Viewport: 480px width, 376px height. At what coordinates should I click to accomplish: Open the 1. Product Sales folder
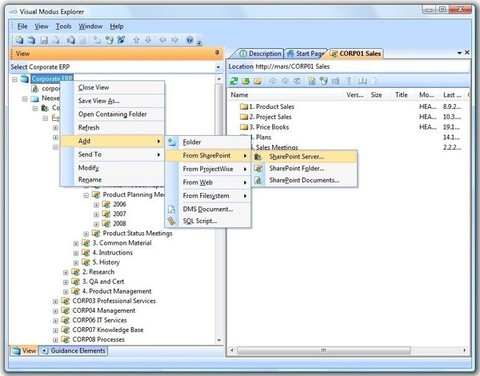[271, 107]
